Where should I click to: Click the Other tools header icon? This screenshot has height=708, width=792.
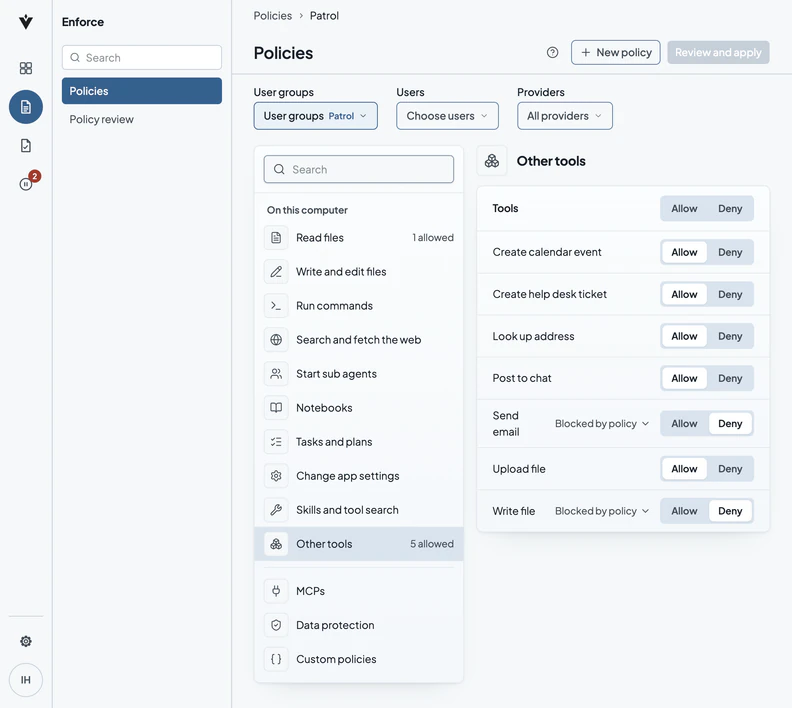click(x=492, y=161)
